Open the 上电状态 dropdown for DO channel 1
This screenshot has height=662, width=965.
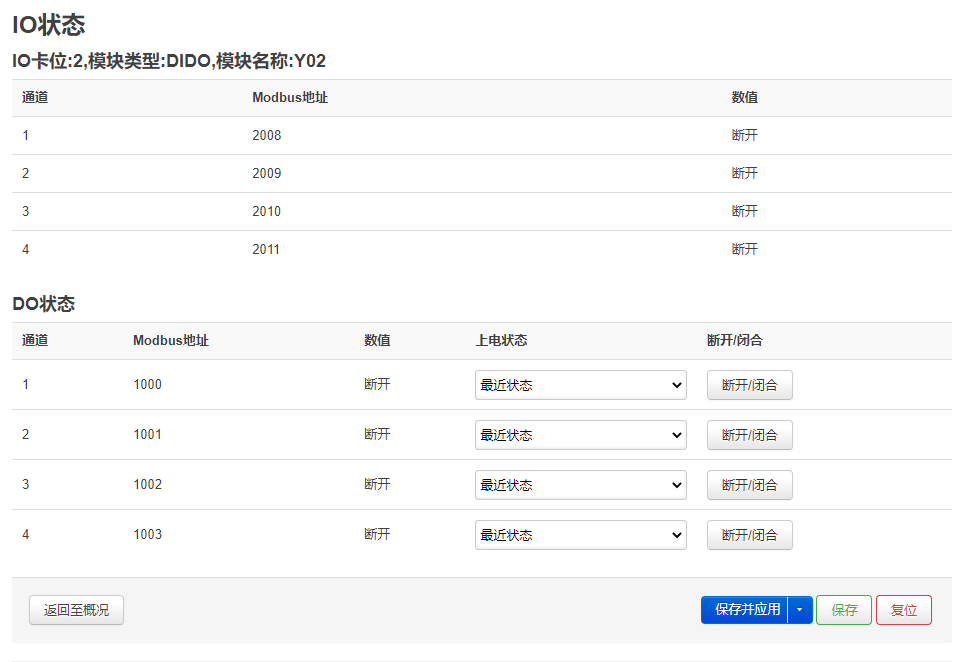[x=580, y=385]
